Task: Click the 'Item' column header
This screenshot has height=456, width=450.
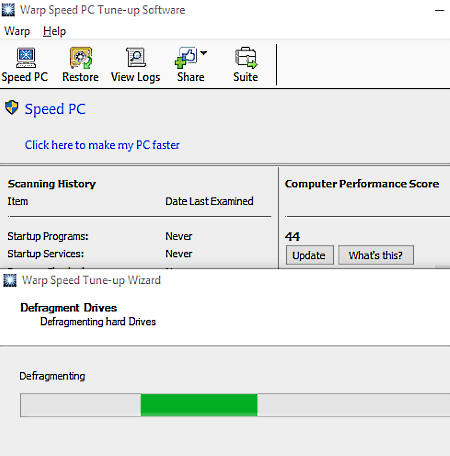Action: (x=18, y=201)
